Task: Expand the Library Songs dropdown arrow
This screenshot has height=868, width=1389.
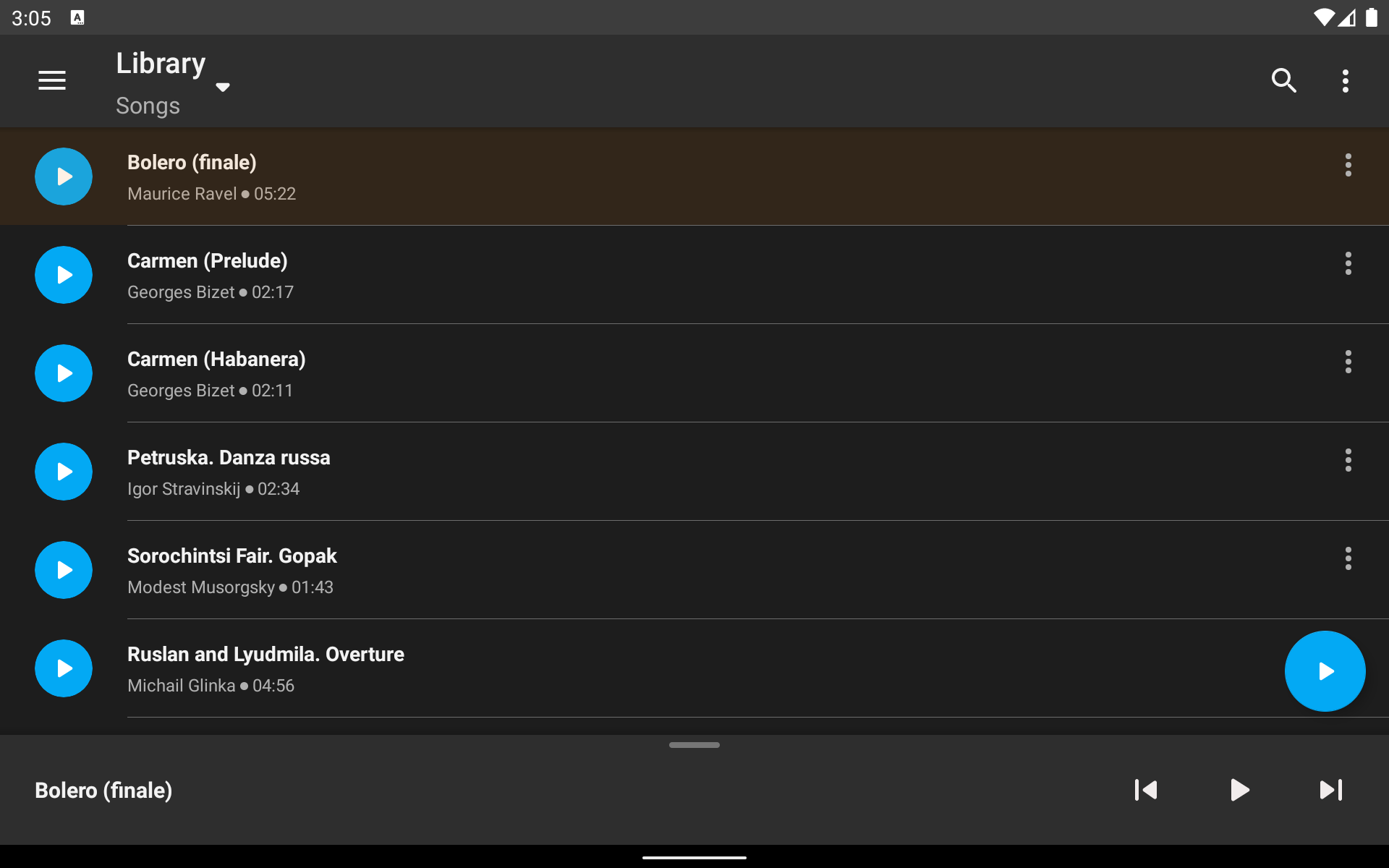Action: click(x=223, y=88)
